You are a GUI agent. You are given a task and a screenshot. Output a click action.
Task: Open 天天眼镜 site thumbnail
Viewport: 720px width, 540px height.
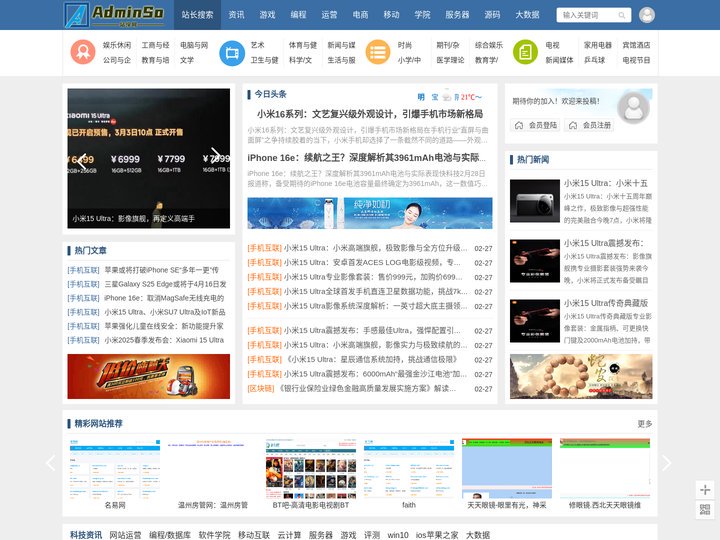[x=507, y=468]
